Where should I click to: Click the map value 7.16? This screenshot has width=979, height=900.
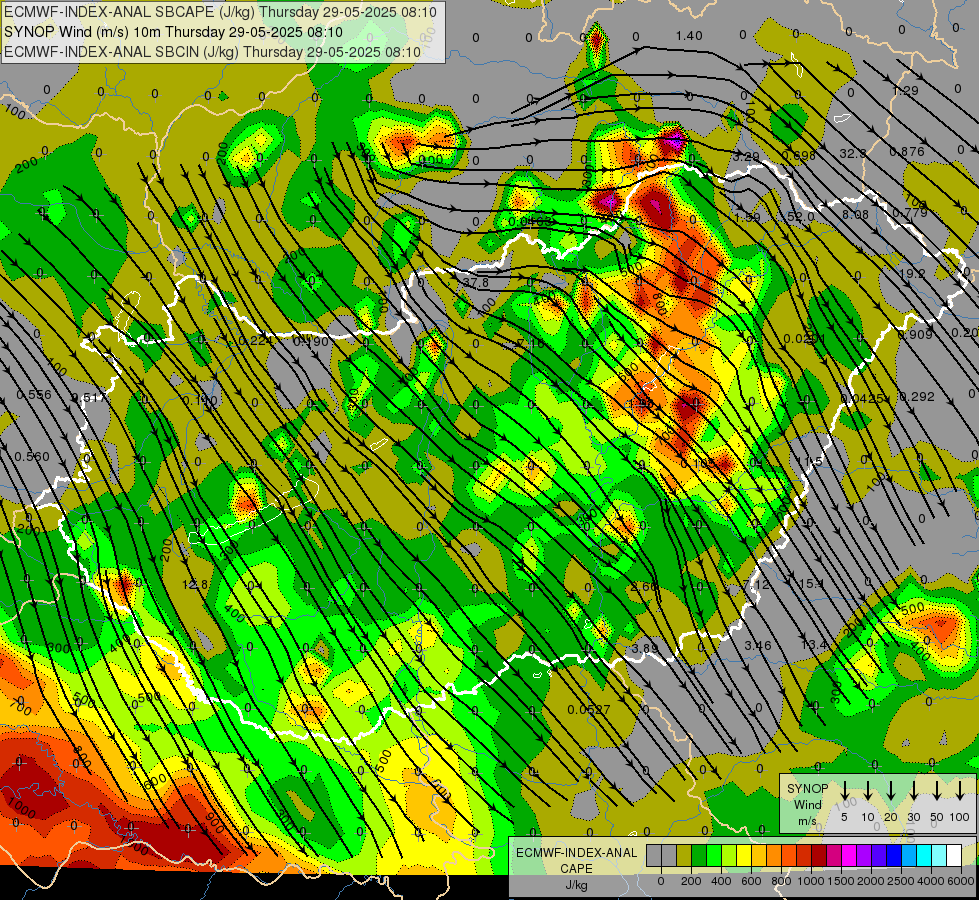click(x=531, y=344)
